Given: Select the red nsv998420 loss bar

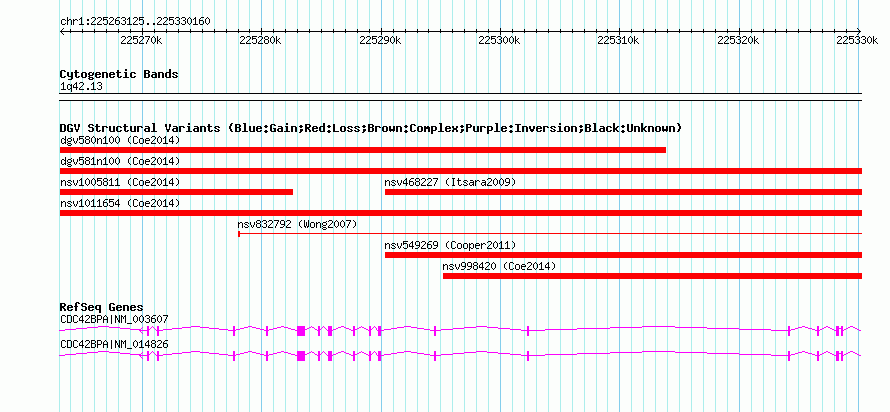Looking at the screenshot, I should (x=652, y=276).
